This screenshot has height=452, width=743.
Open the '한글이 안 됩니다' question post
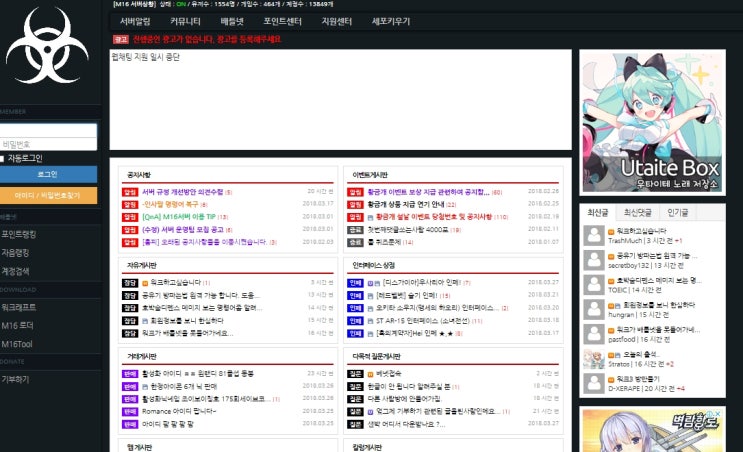pos(408,387)
